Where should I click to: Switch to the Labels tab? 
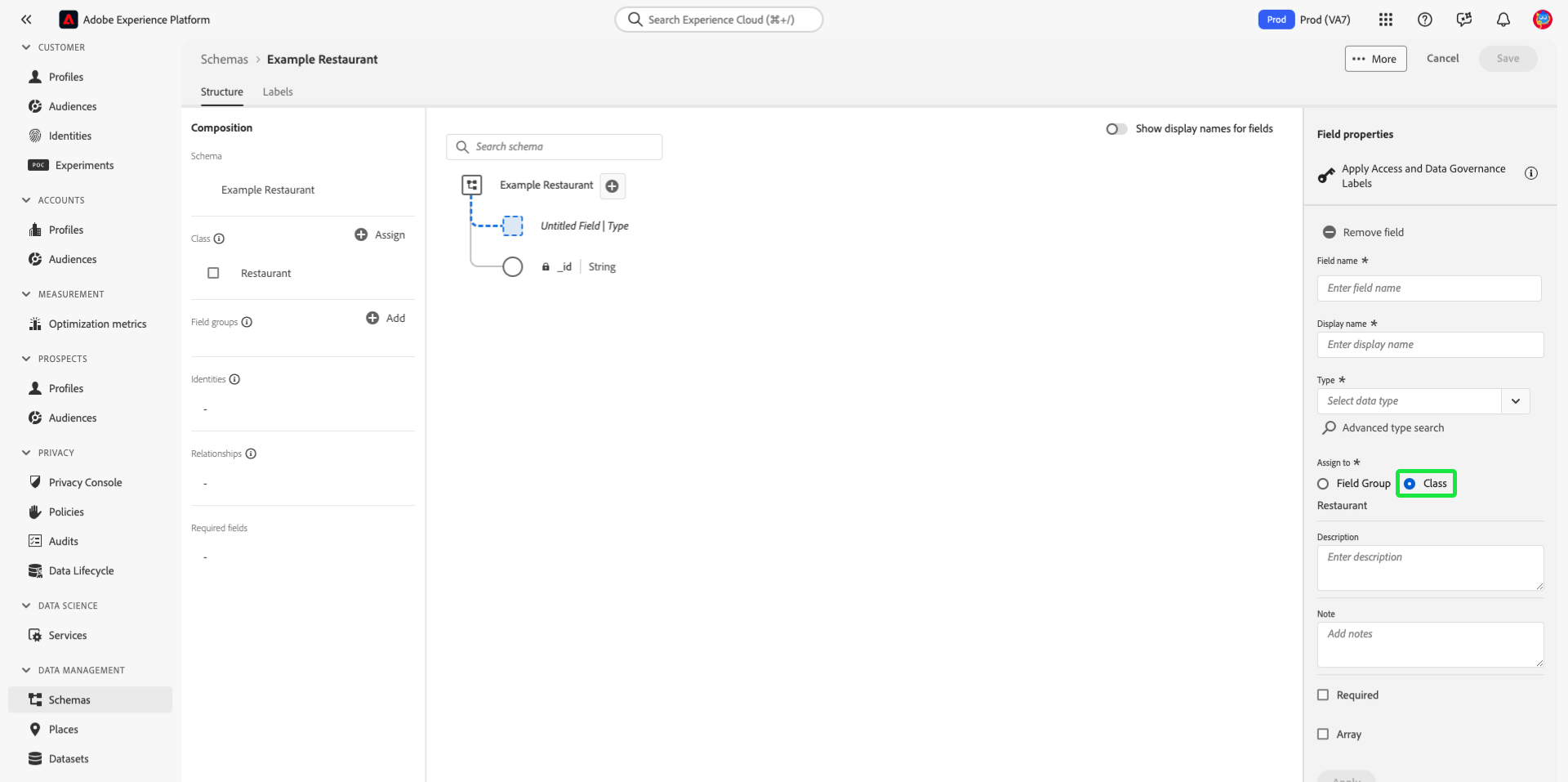[x=278, y=92]
